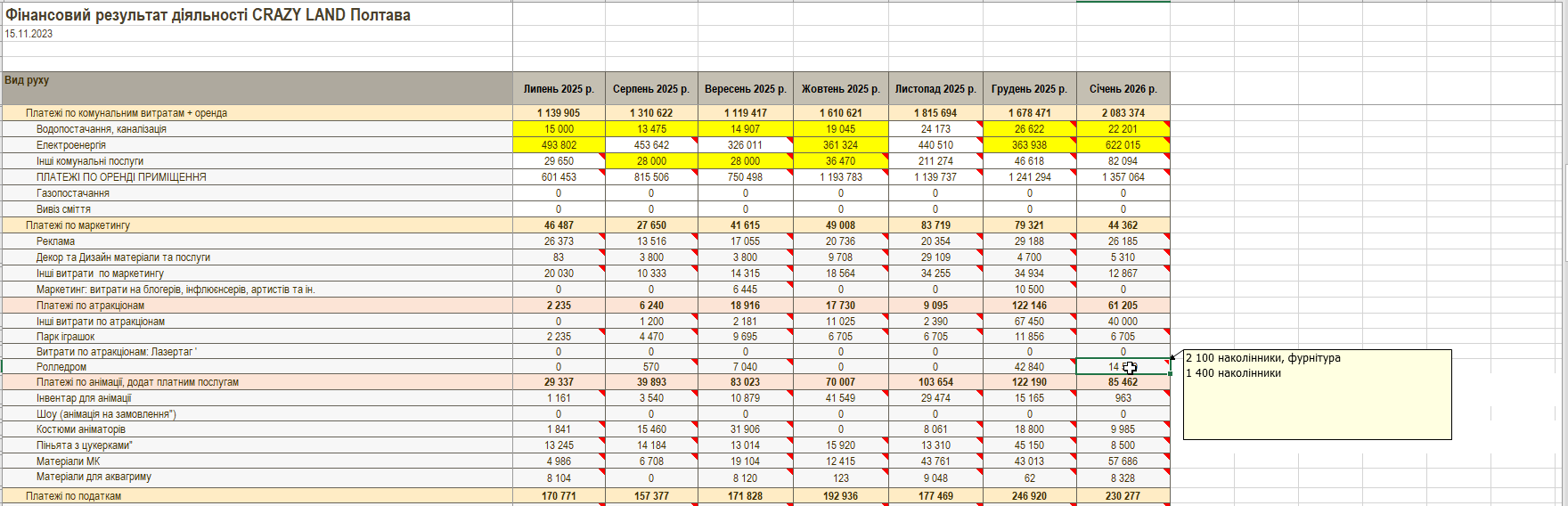Viewport: 1568px width, 506px height.
Task: Click cell 41 549 in Інвентар для анімації row
Action: 841,398
